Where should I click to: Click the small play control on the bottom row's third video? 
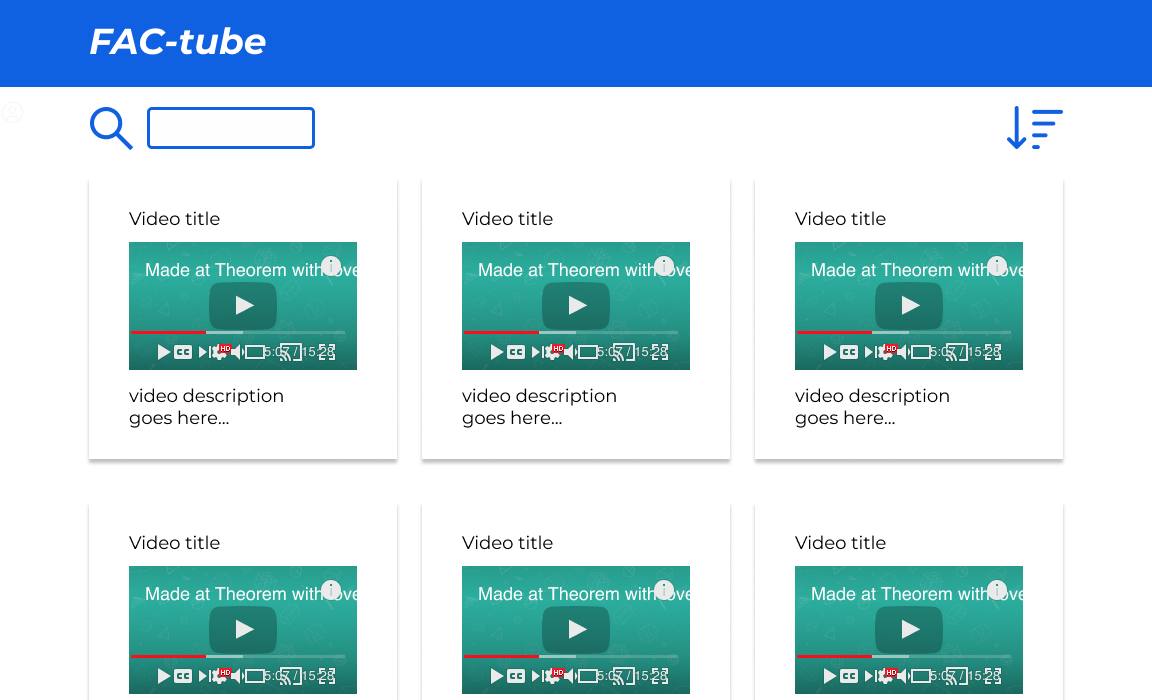(829, 676)
